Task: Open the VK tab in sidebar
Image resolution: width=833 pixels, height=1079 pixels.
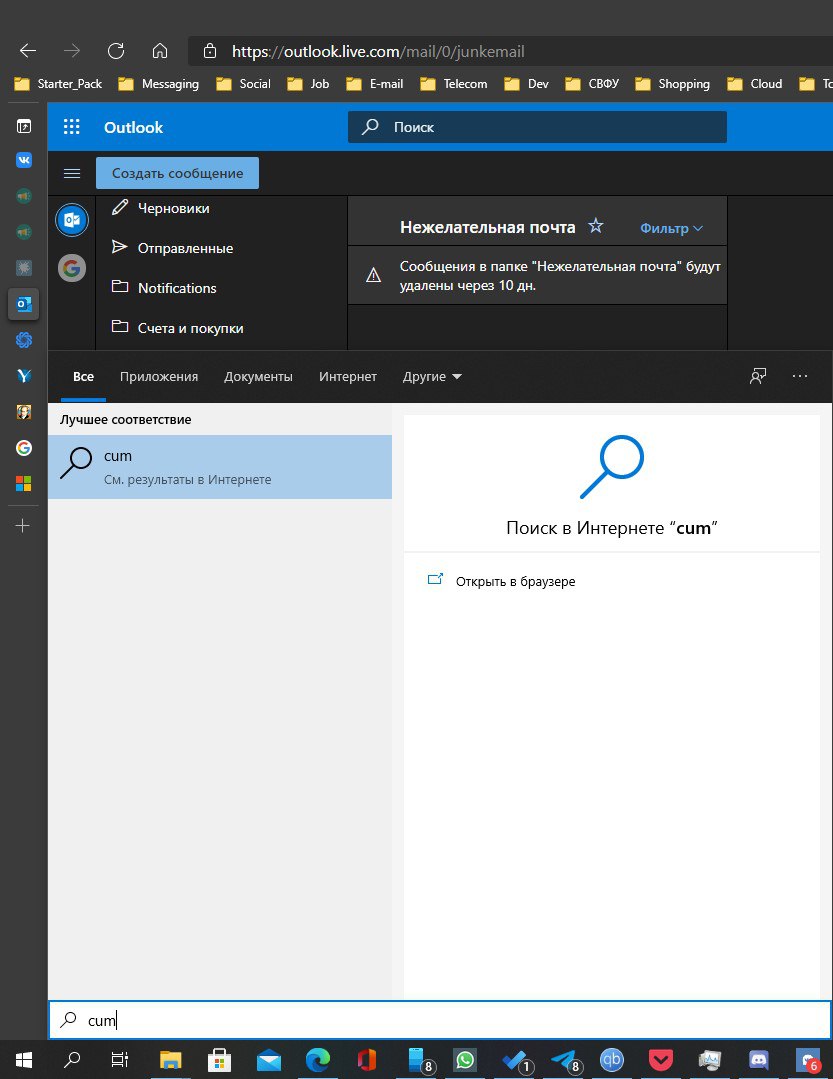Action: [x=23, y=160]
